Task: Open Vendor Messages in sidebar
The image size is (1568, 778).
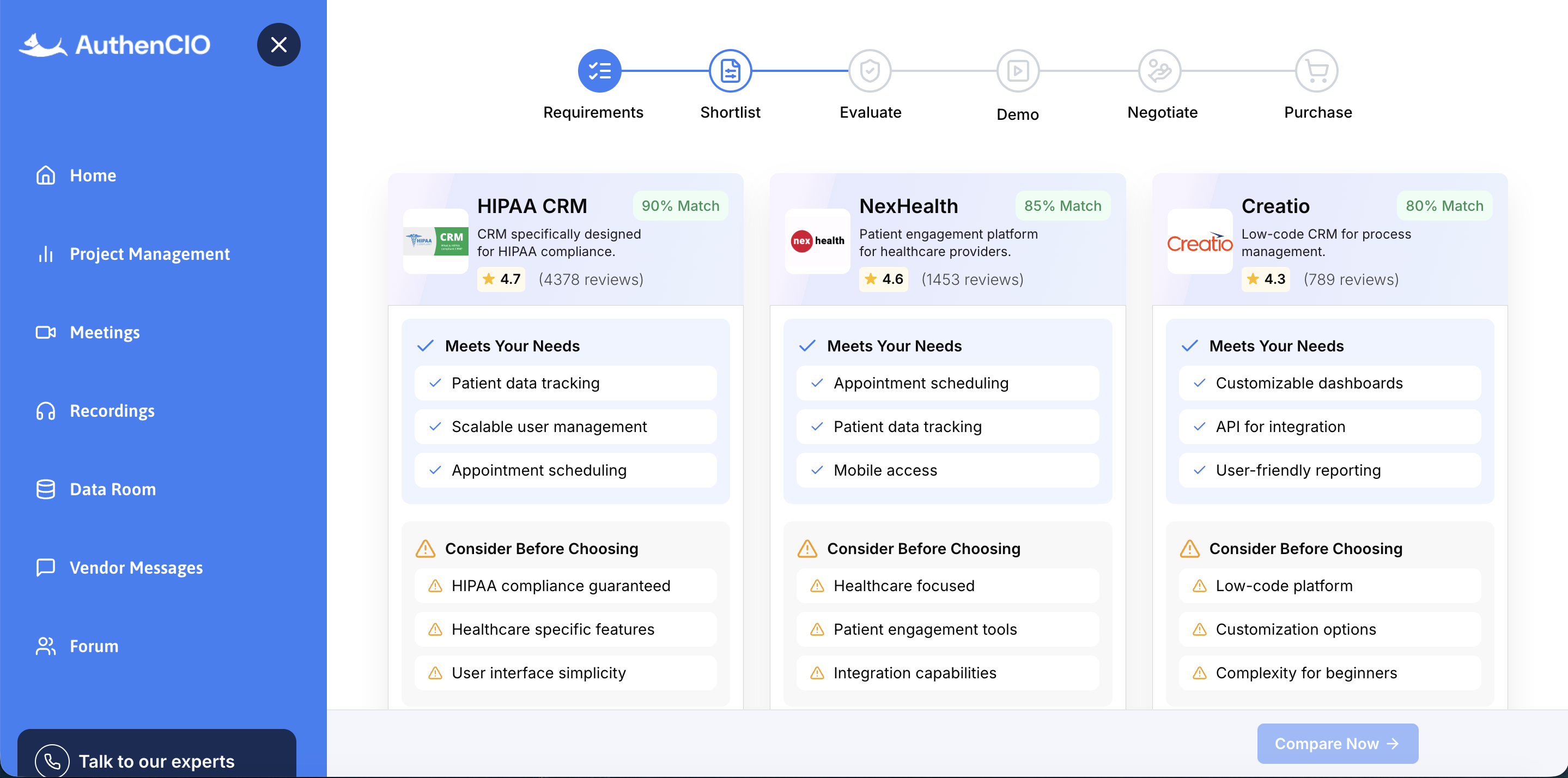Action: click(x=136, y=567)
